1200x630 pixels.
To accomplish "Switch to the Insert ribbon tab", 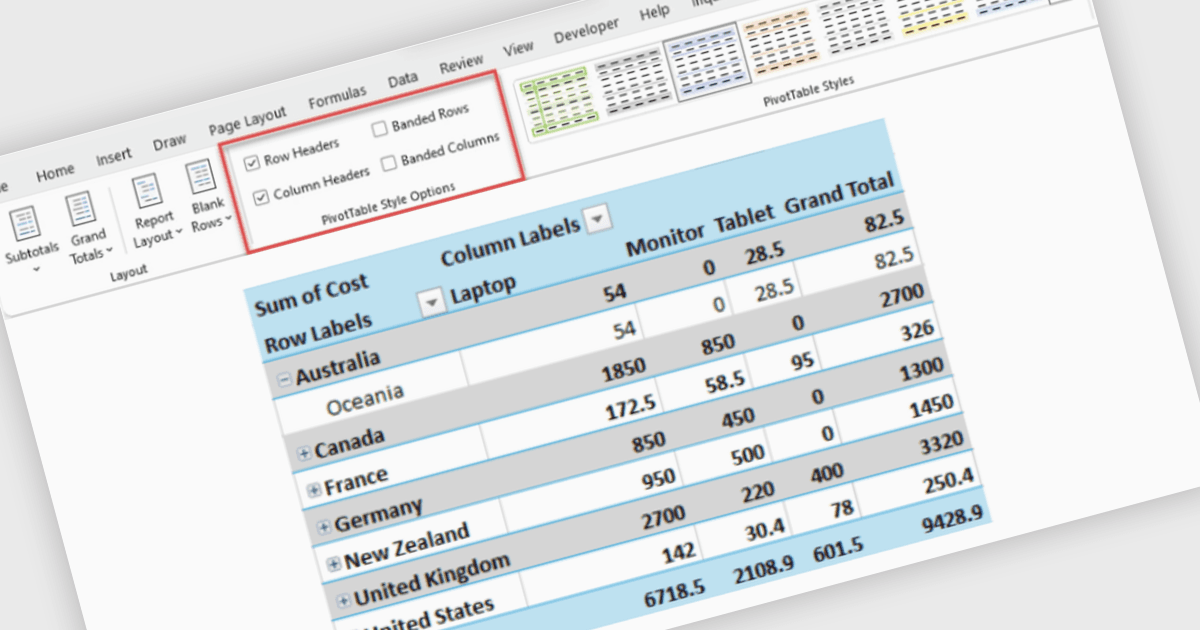I will click(x=113, y=157).
